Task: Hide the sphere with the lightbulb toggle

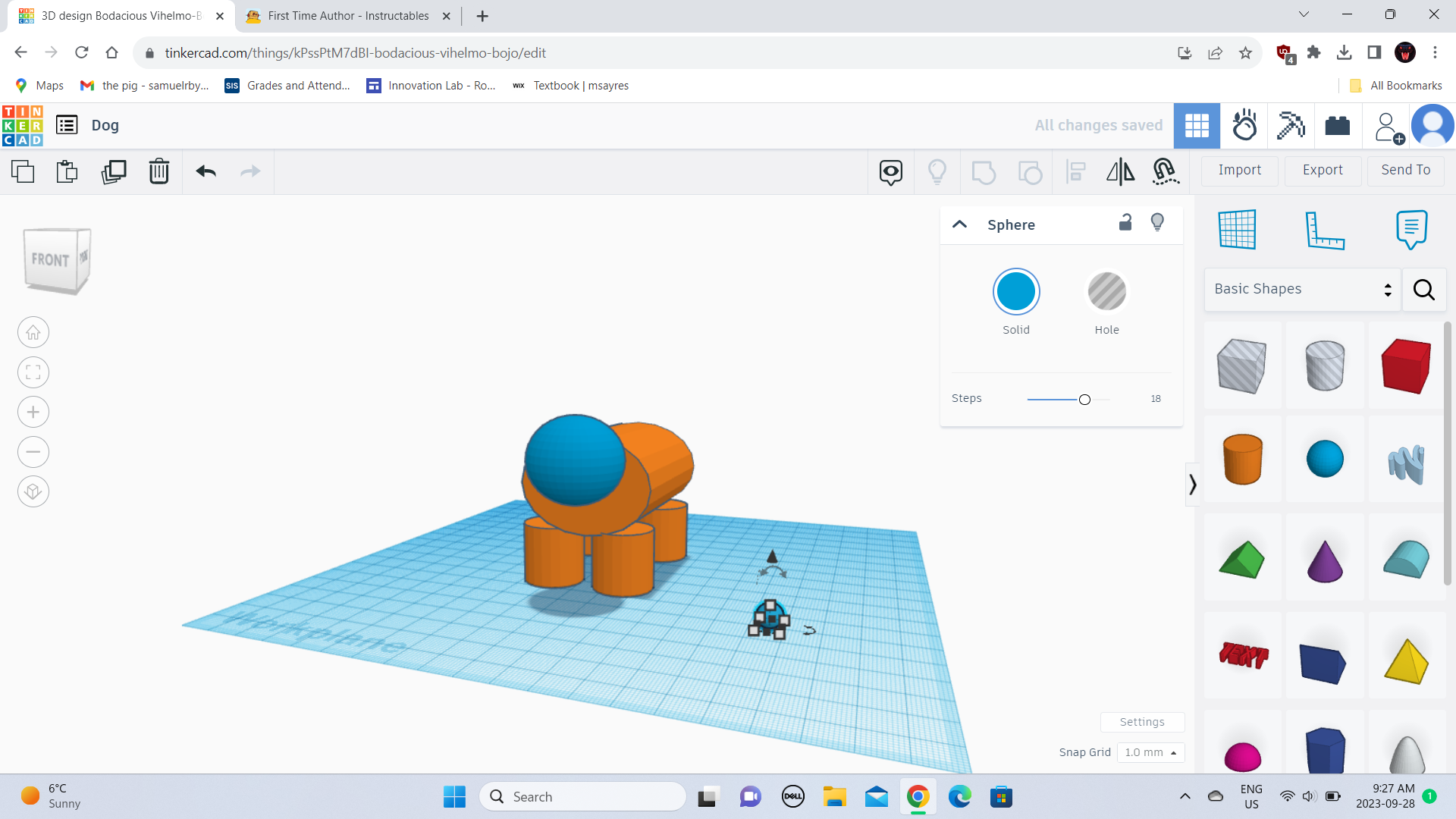Action: click(x=1156, y=221)
